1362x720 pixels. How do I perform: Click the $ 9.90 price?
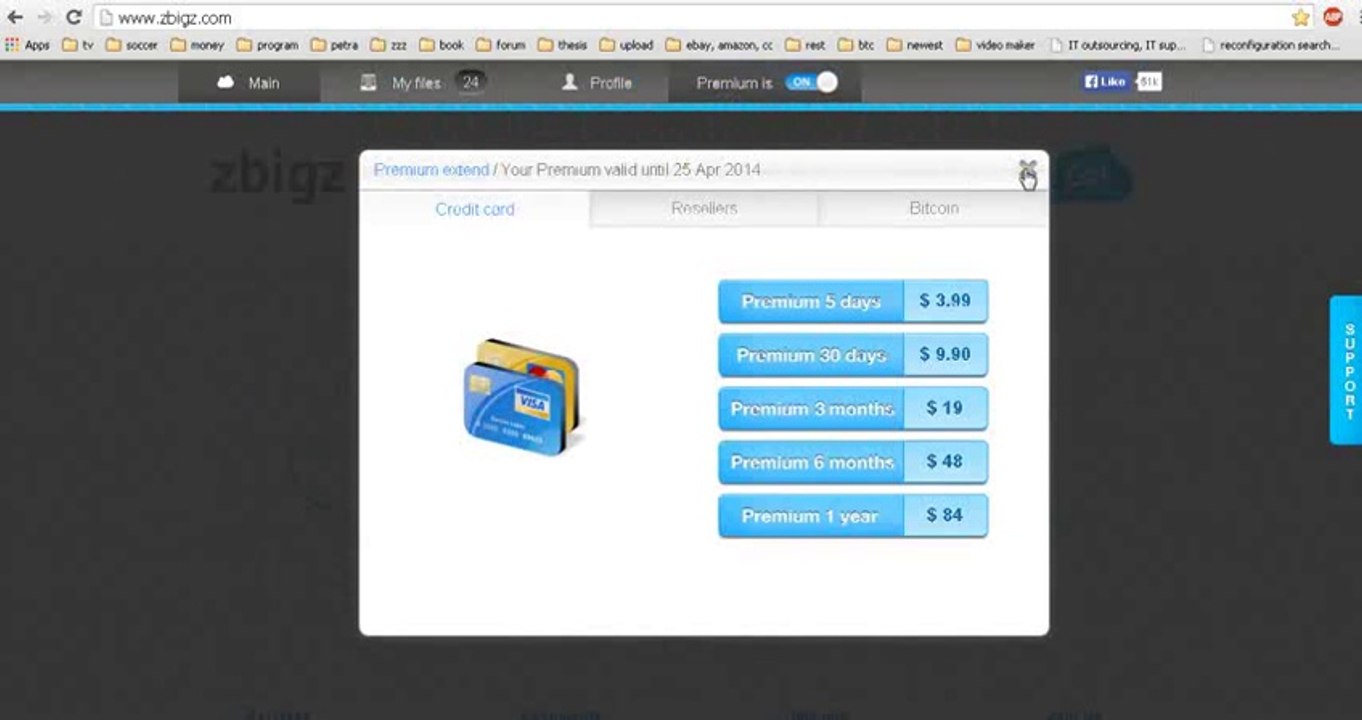[945, 355]
